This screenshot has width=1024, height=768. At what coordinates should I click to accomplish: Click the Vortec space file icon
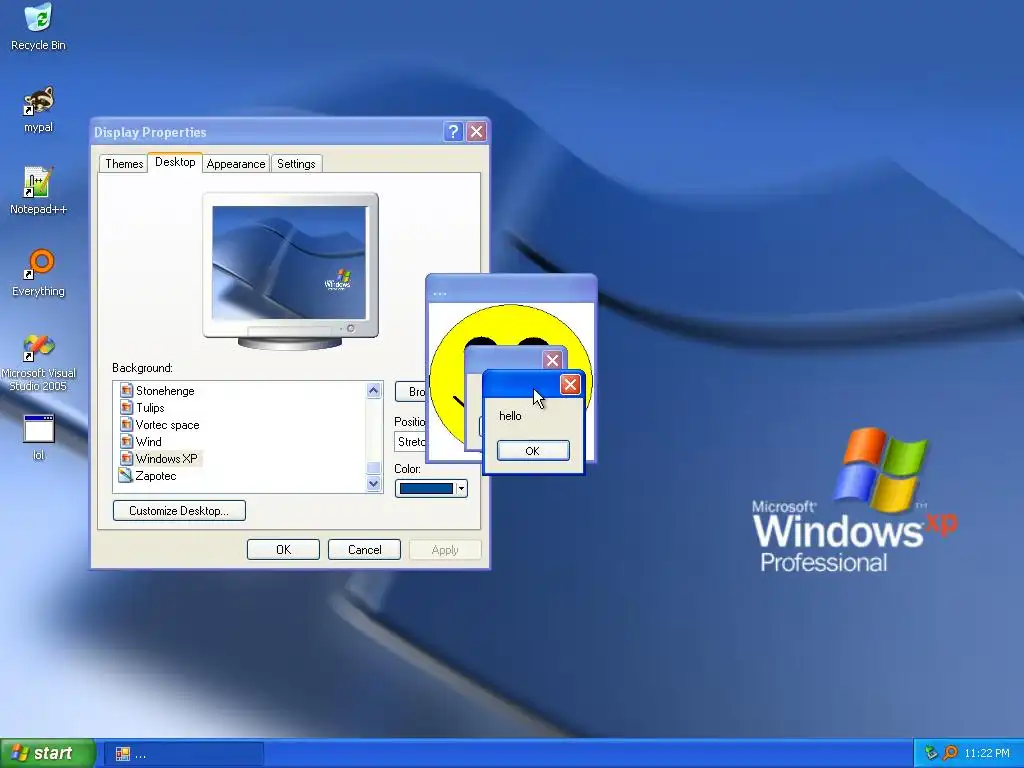click(127, 424)
